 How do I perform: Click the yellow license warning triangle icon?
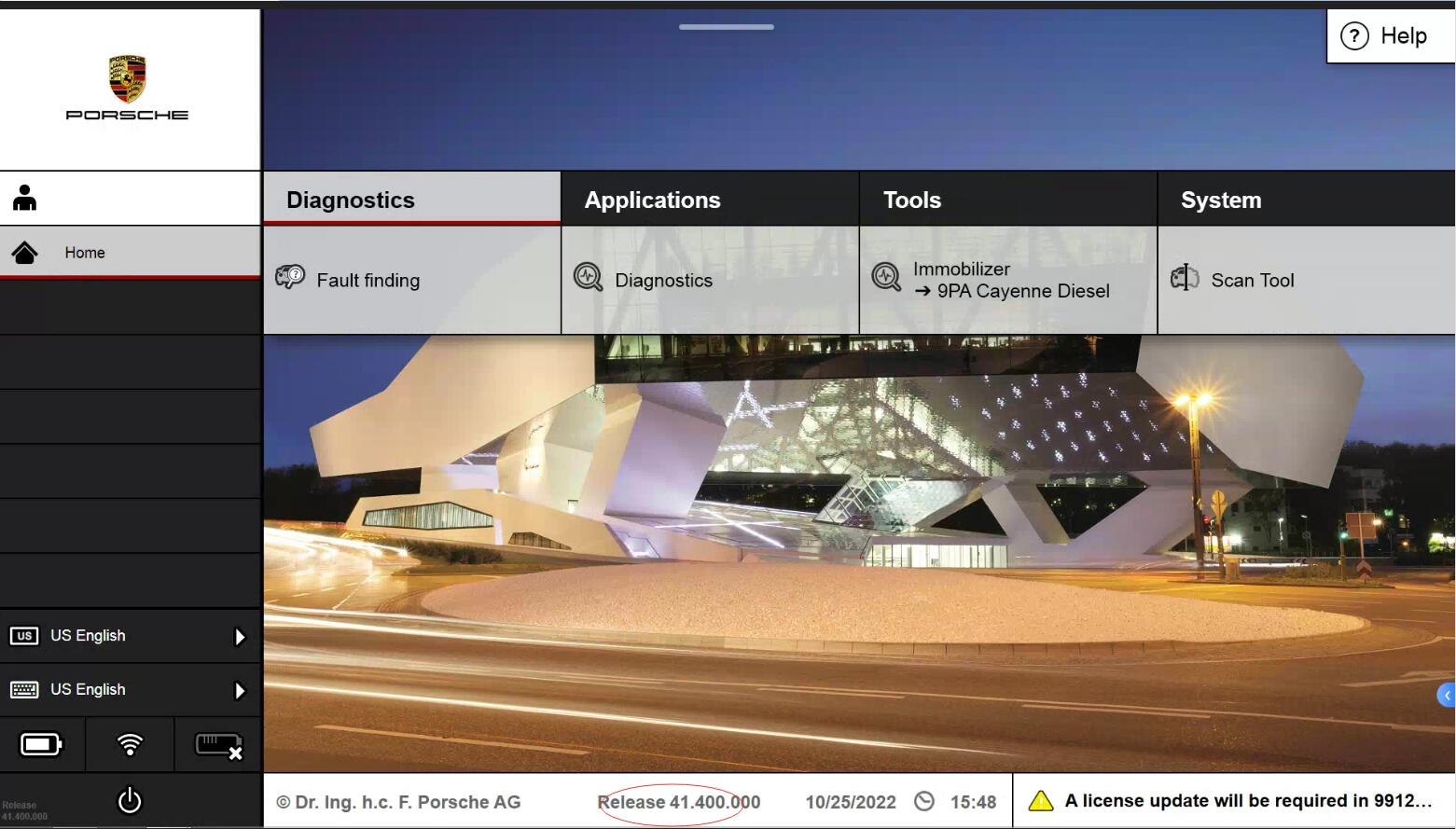point(1040,801)
